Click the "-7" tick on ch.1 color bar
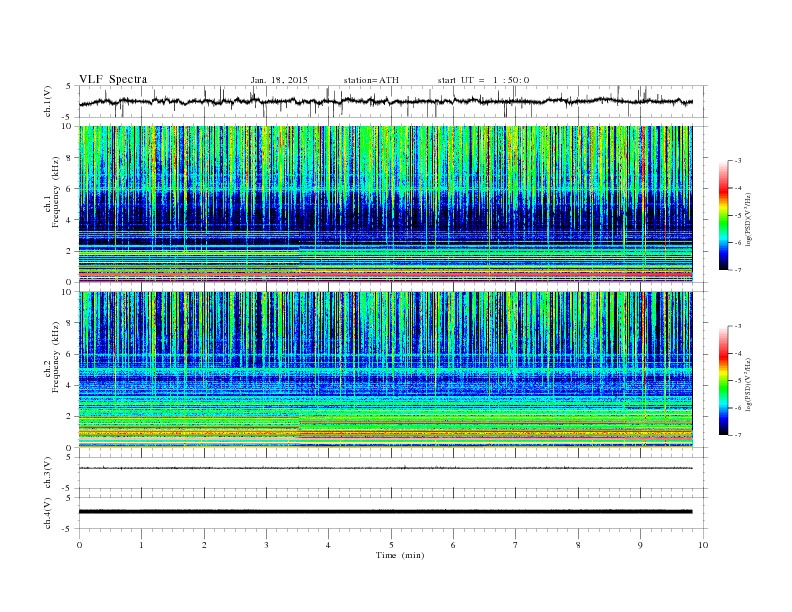 click(x=738, y=270)
